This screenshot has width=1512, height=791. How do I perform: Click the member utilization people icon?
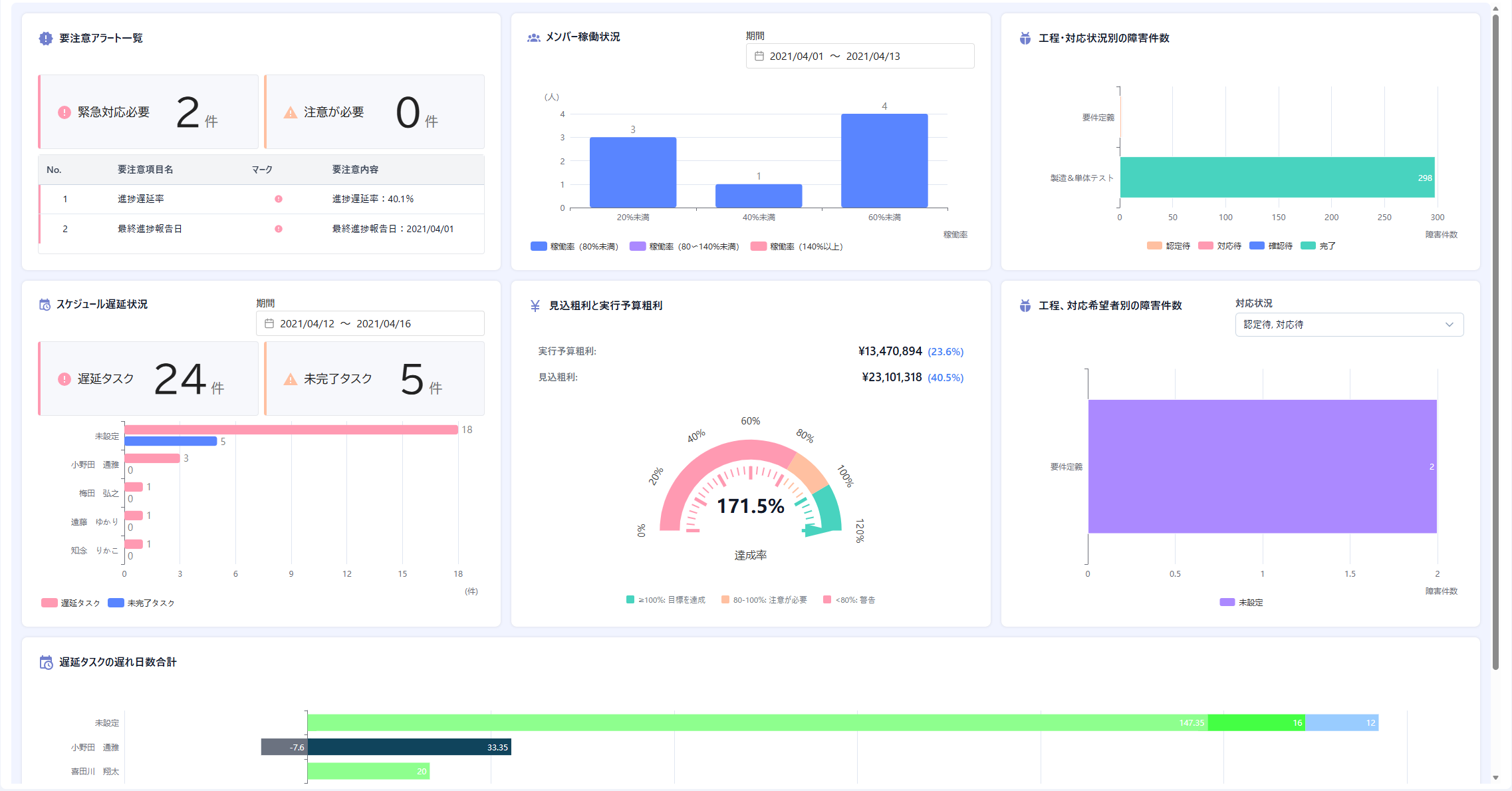point(533,38)
